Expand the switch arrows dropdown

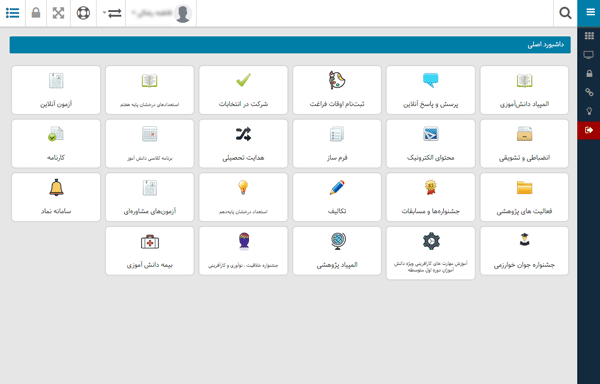tap(111, 13)
